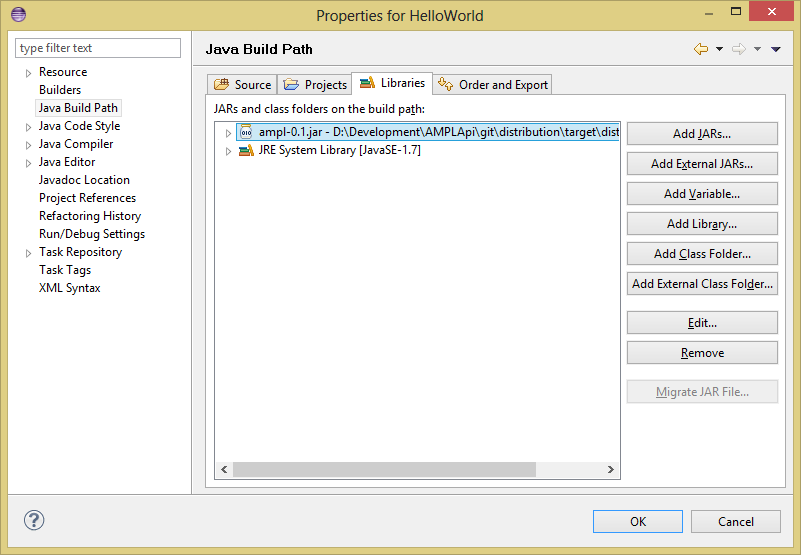Expand the Java Compiler node

[29, 145]
